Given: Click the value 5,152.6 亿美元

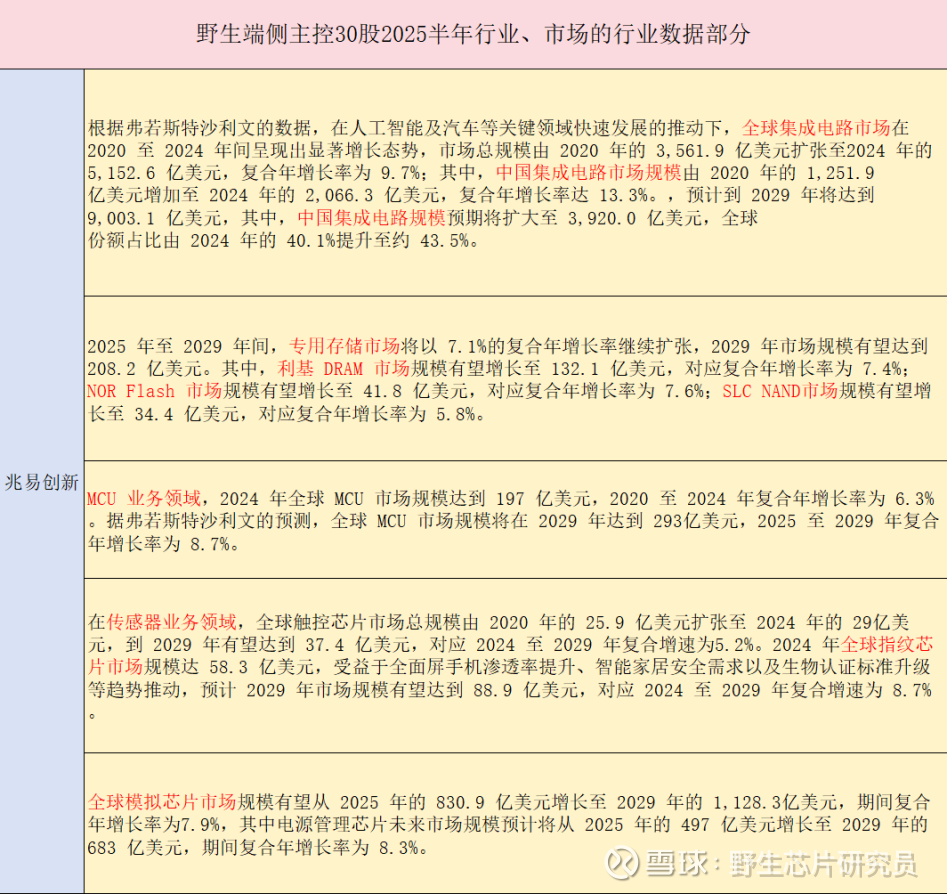Looking at the screenshot, I should click(154, 173).
